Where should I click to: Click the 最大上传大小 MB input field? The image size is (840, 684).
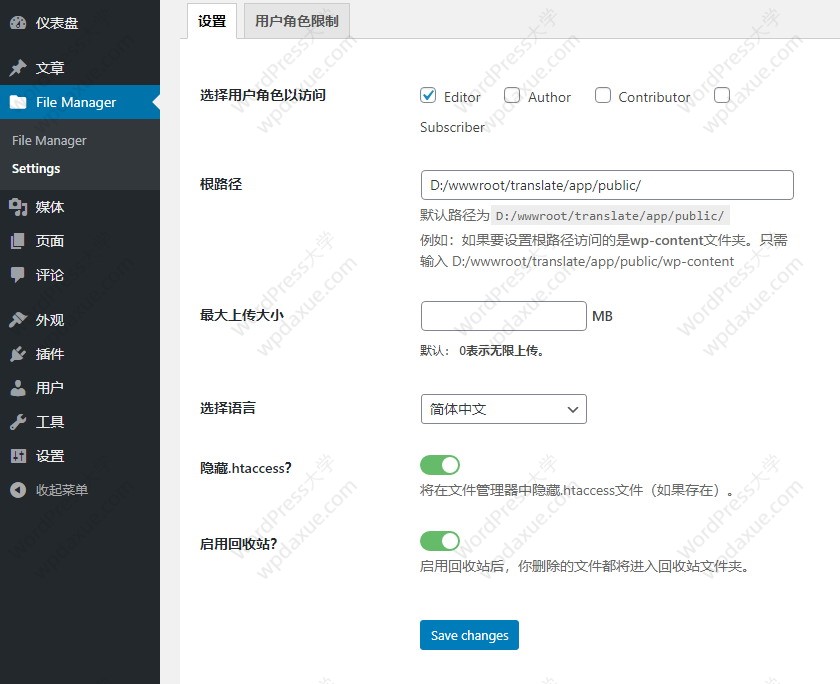(x=503, y=316)
